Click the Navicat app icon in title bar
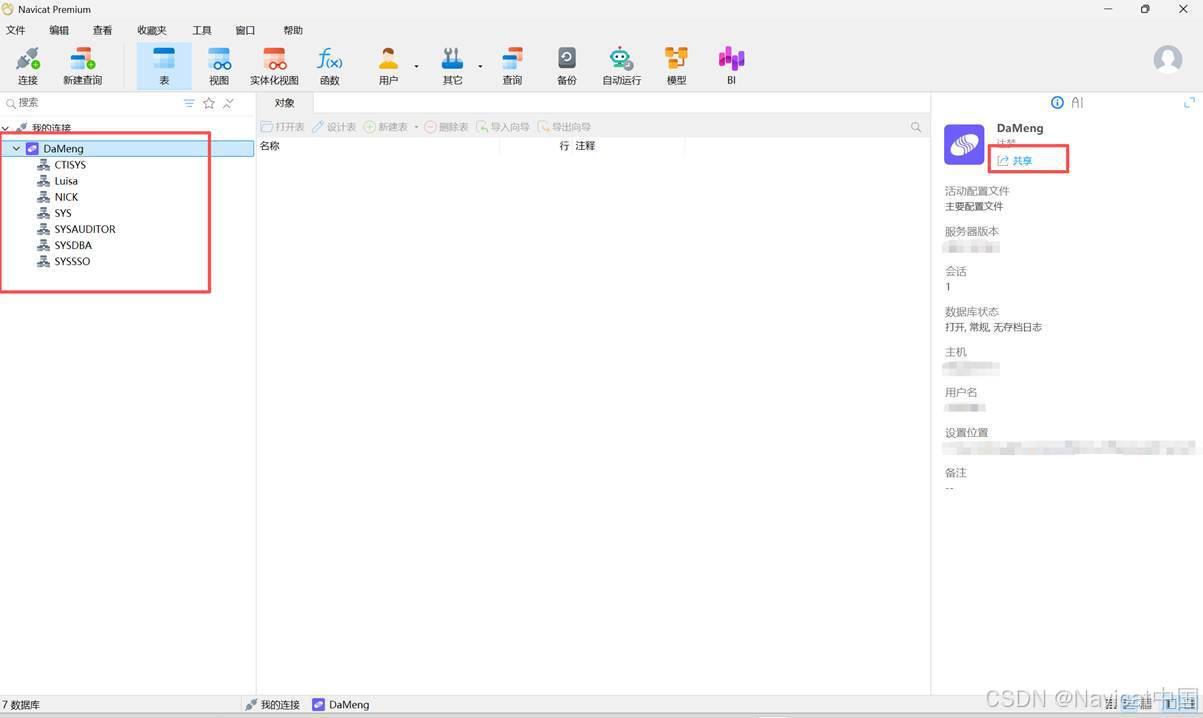The image size is (1203, 718). click(9, 9)
